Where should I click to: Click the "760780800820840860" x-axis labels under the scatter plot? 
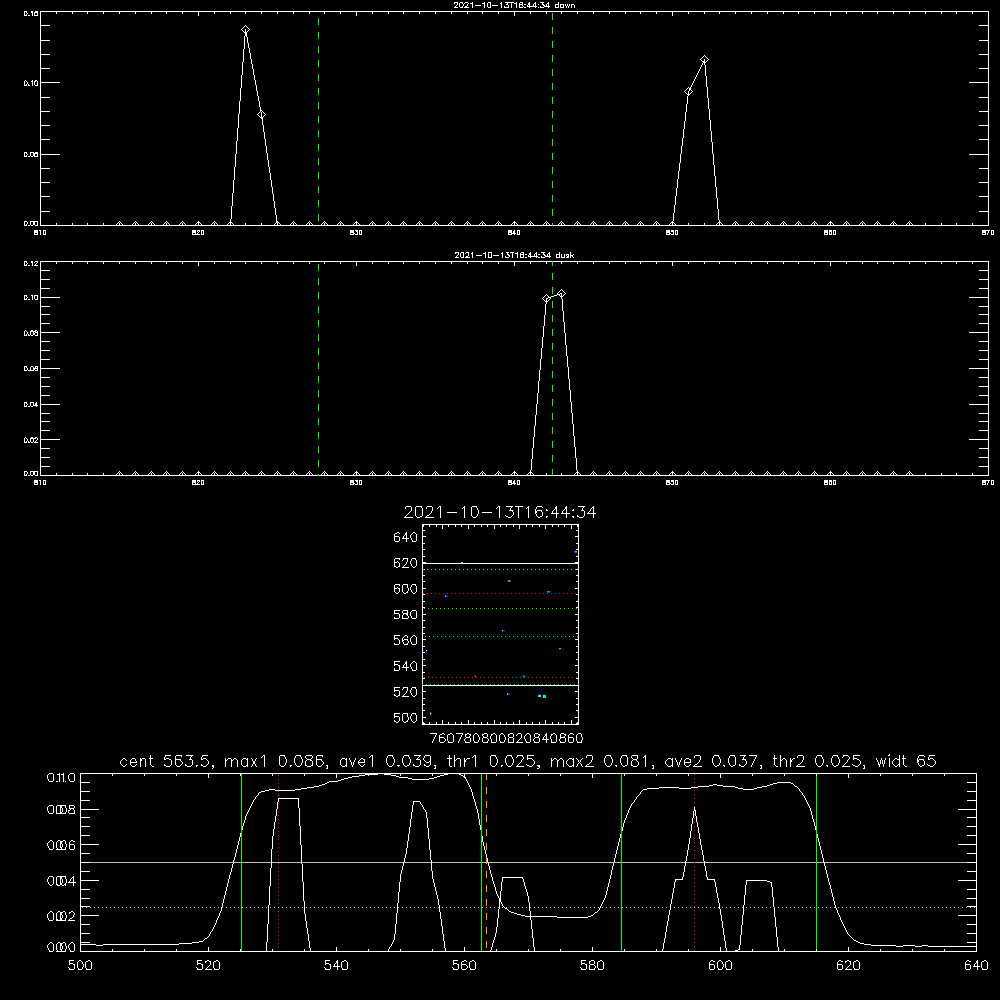[506, 739]
